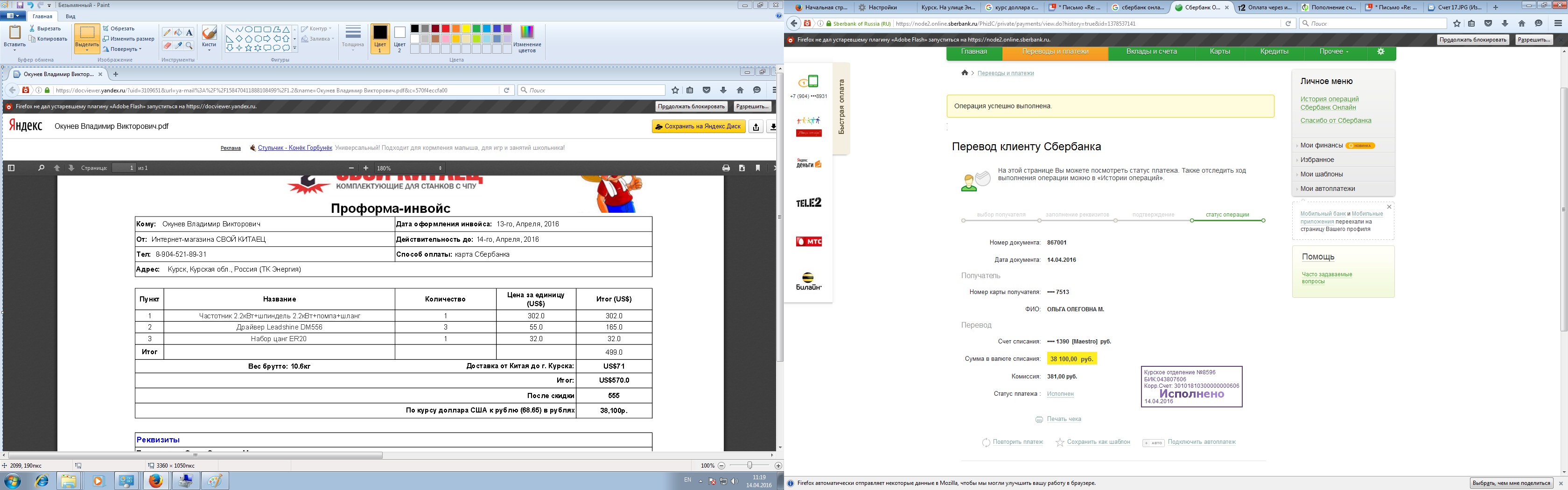Open the Firefox hamburger menu
The image size is (1568, 490).
[x=1558, y=24]
